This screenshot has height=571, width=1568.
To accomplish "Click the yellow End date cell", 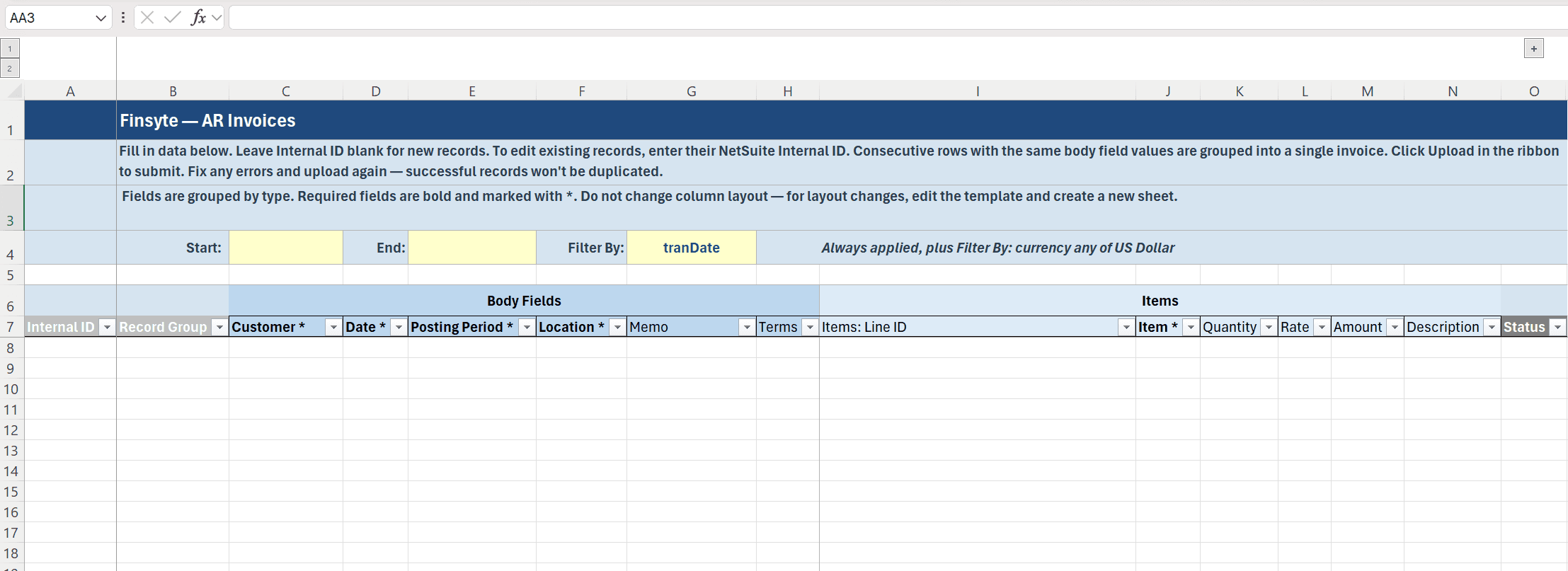I will click(x=472, y=248).
